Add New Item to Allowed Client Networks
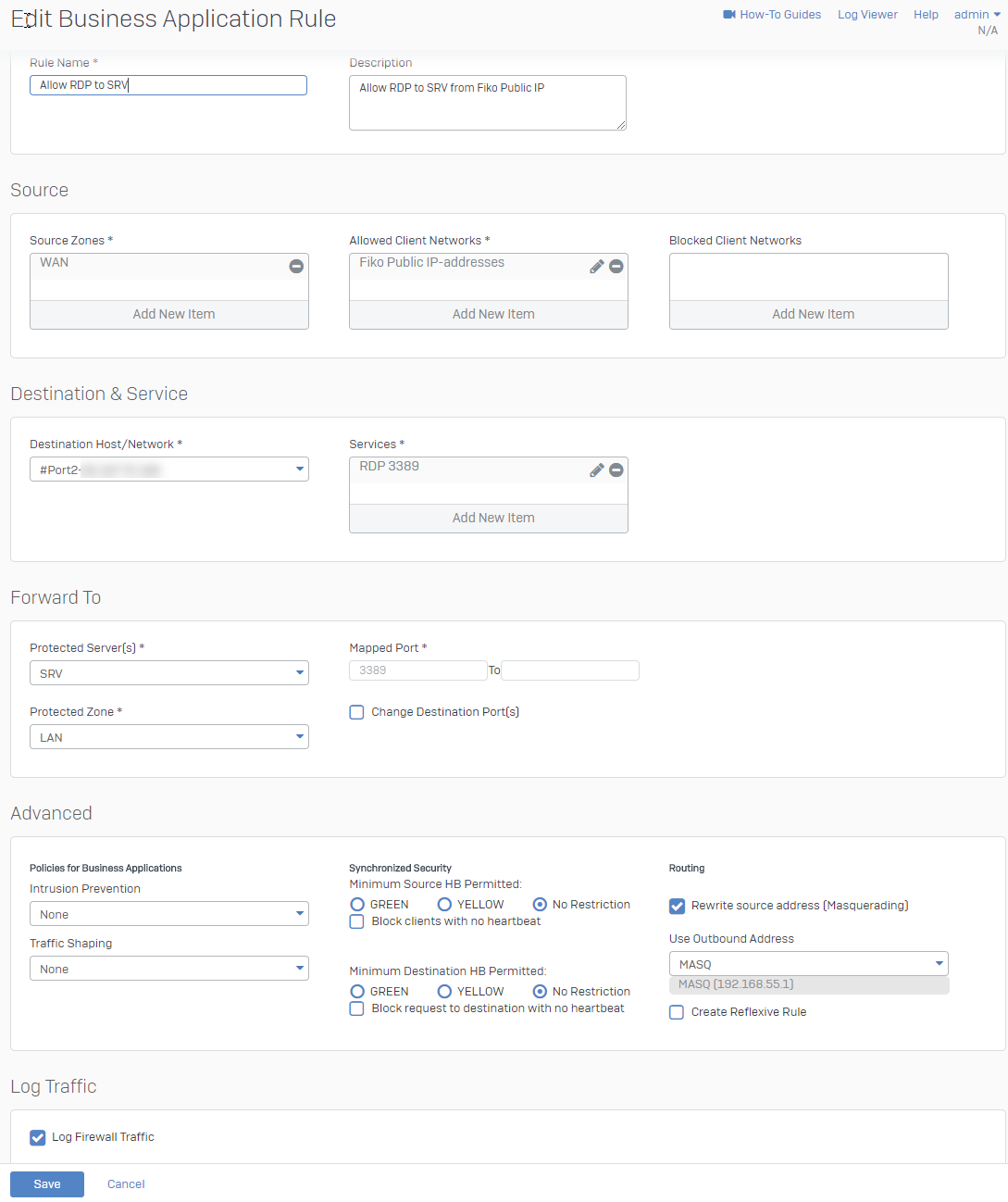1008x1202 pixels. pos(489,315)
